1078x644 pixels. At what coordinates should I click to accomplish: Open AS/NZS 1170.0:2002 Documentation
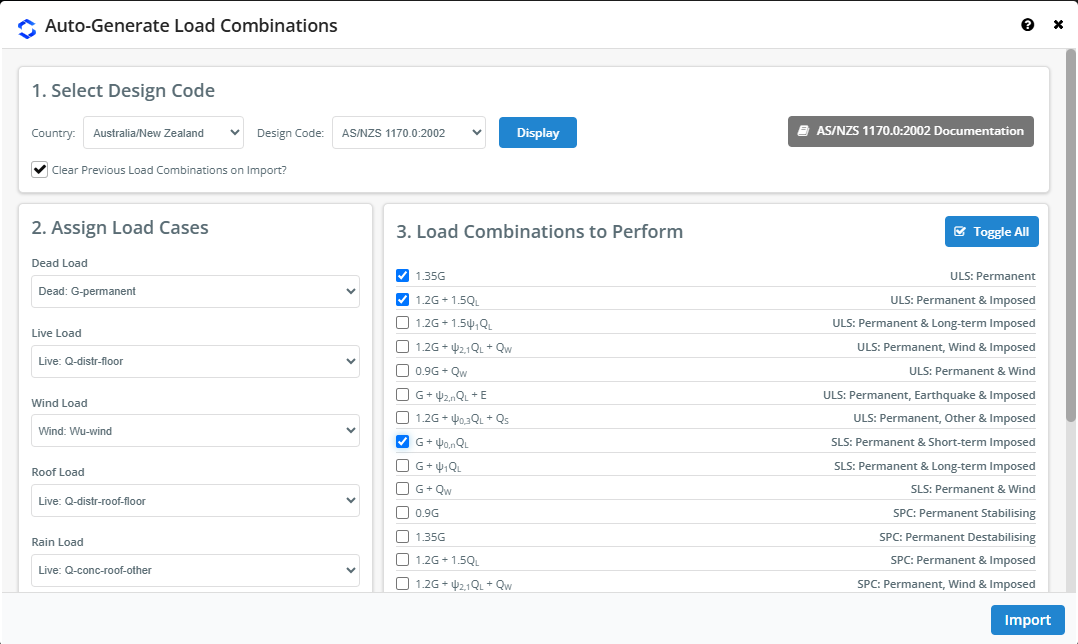(910, 131)
